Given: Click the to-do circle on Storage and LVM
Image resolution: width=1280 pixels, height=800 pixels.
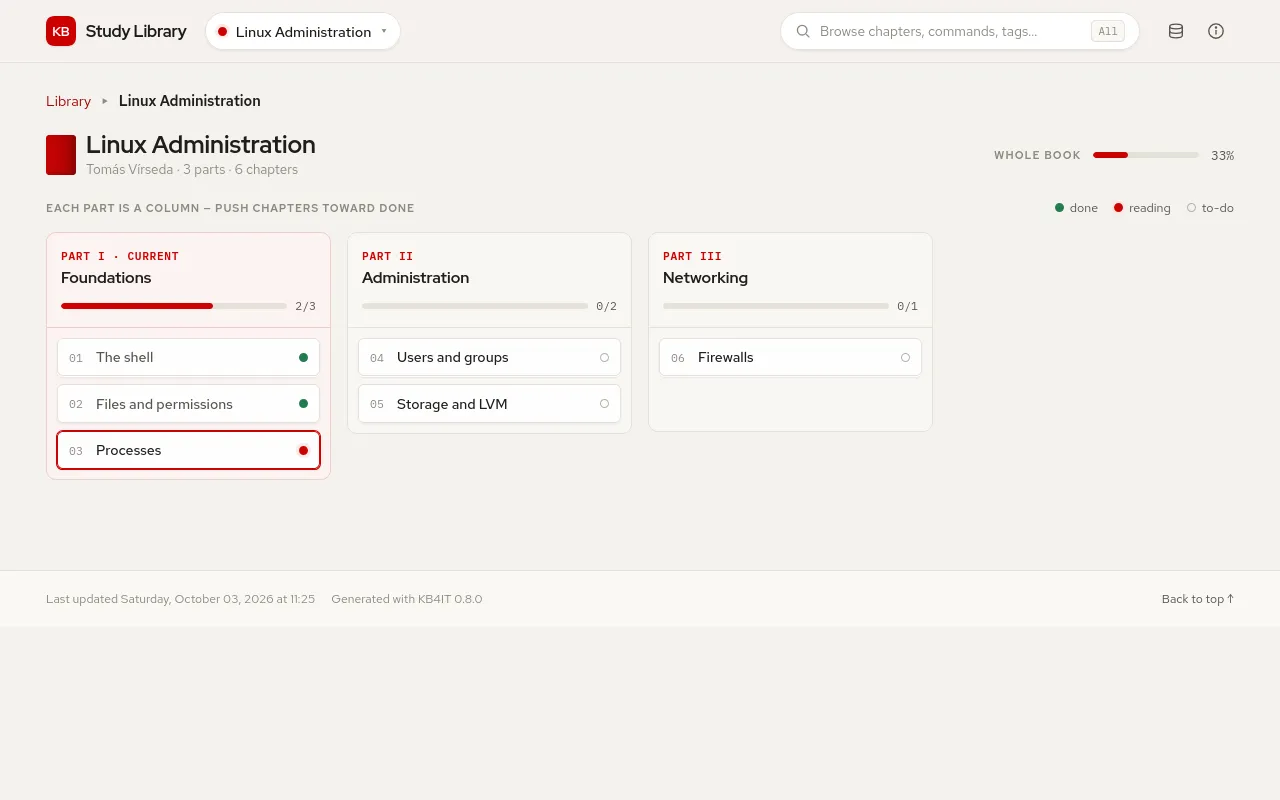Looking at the screenshot, I should coord(604,404).
